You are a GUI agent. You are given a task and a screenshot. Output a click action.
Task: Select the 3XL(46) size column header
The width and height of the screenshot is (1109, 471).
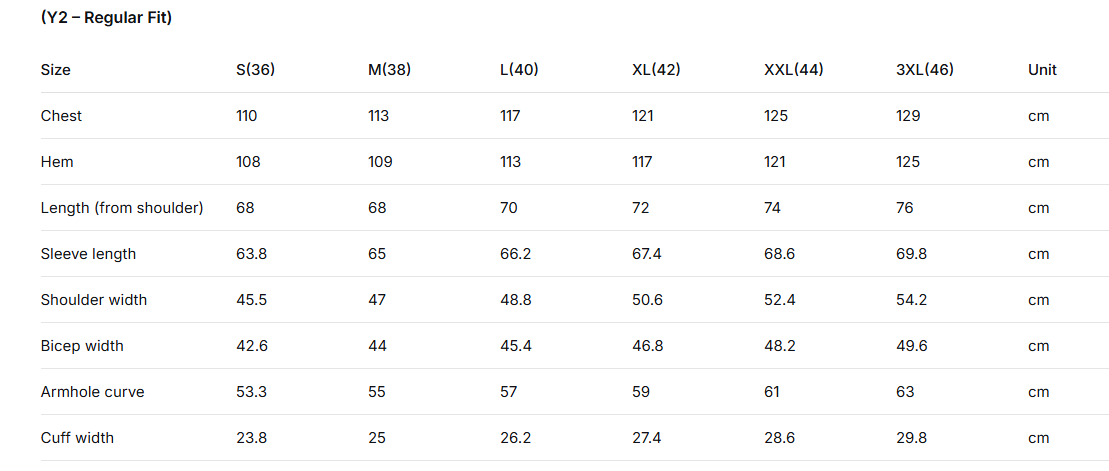pyautogui.click(x=924, y=70)
